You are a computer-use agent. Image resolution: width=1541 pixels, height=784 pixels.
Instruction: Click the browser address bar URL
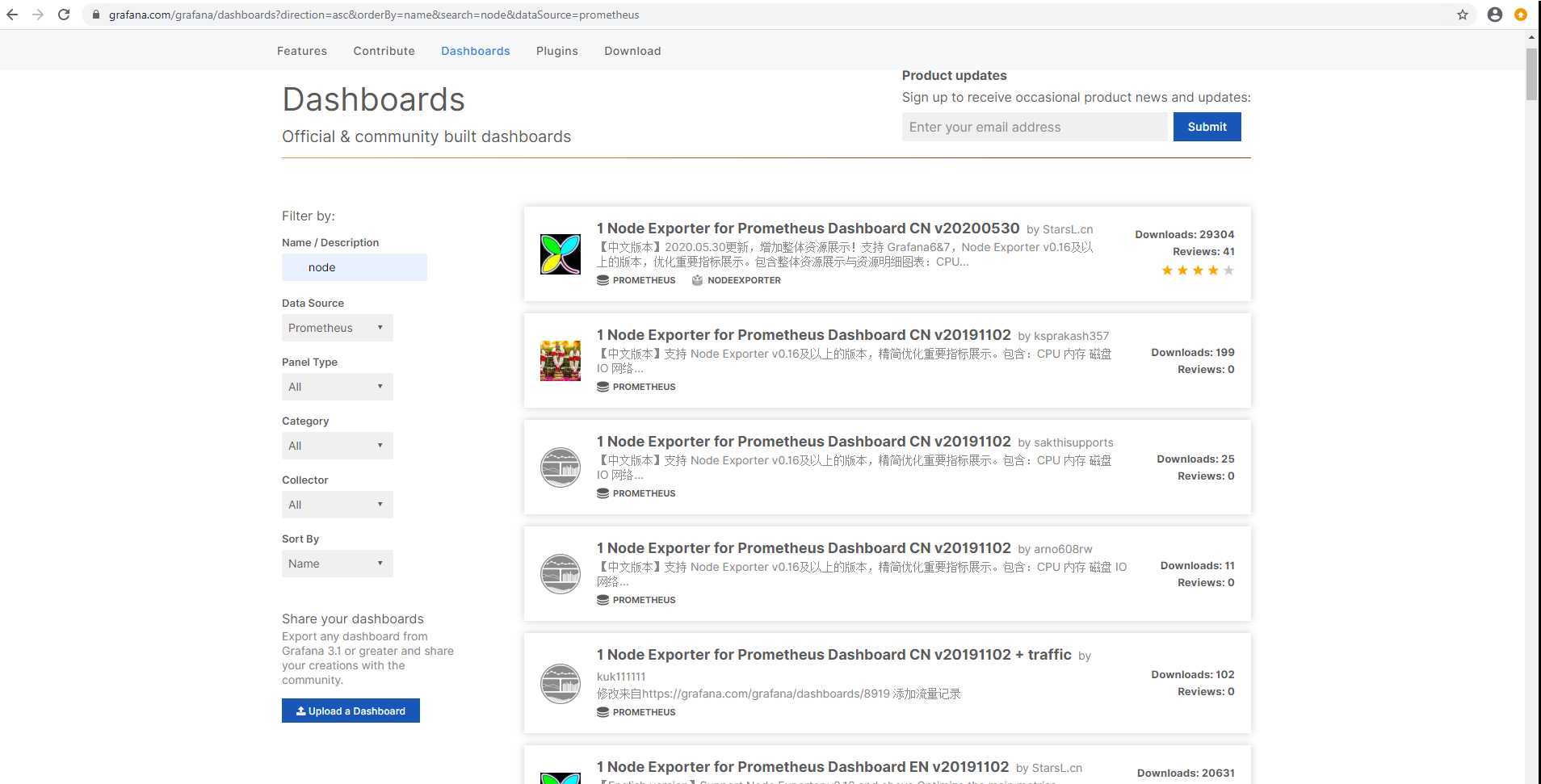pyautogui.click(x=374, y=15)
